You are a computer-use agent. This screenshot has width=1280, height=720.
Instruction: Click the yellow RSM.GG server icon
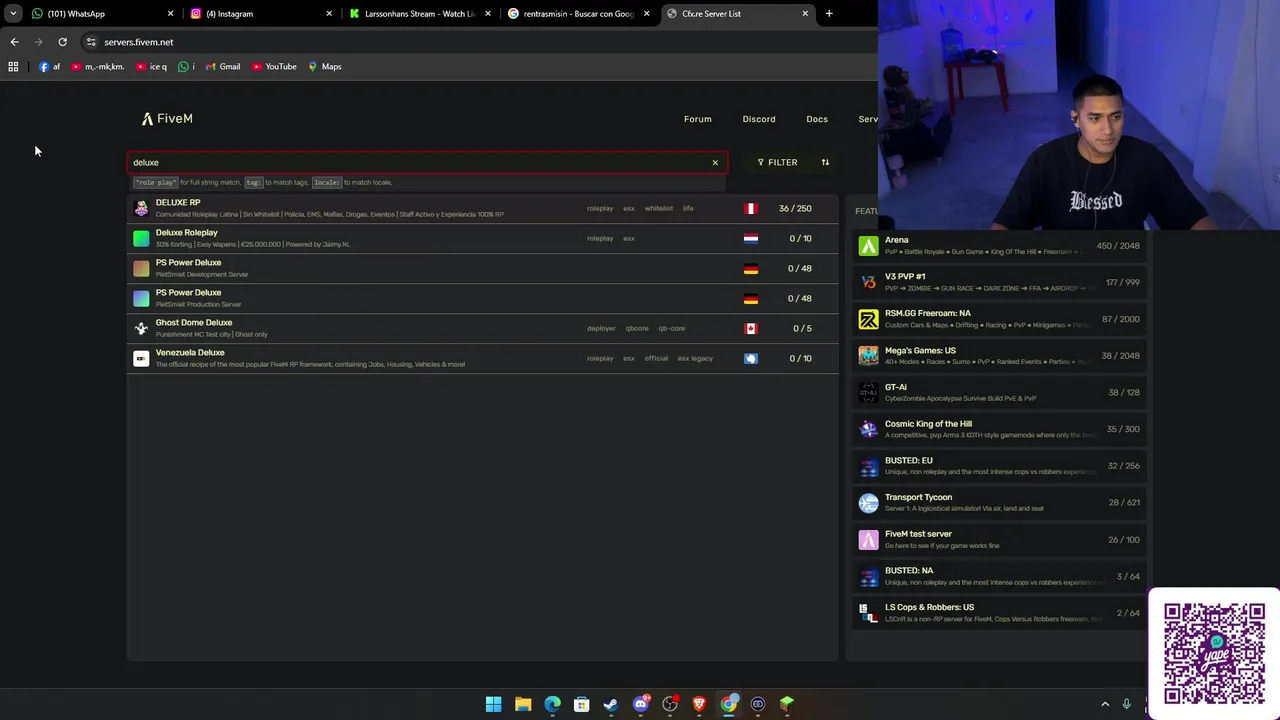tap(868, 319)
